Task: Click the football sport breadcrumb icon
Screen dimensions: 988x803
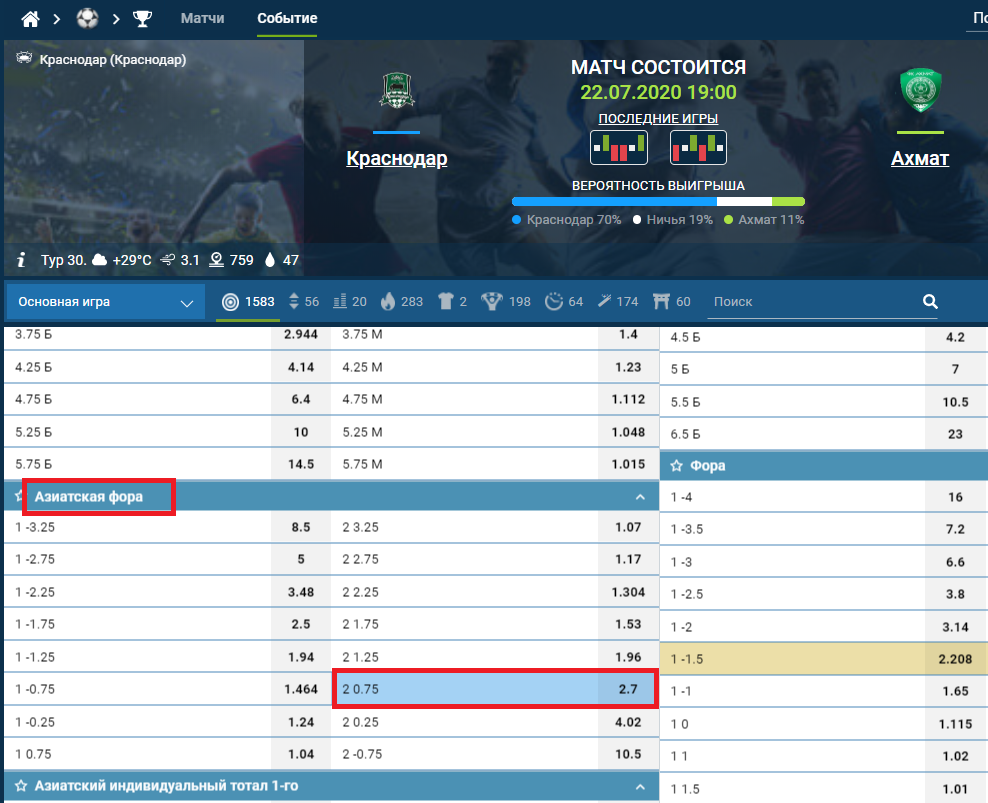Action: click(87, 19)
